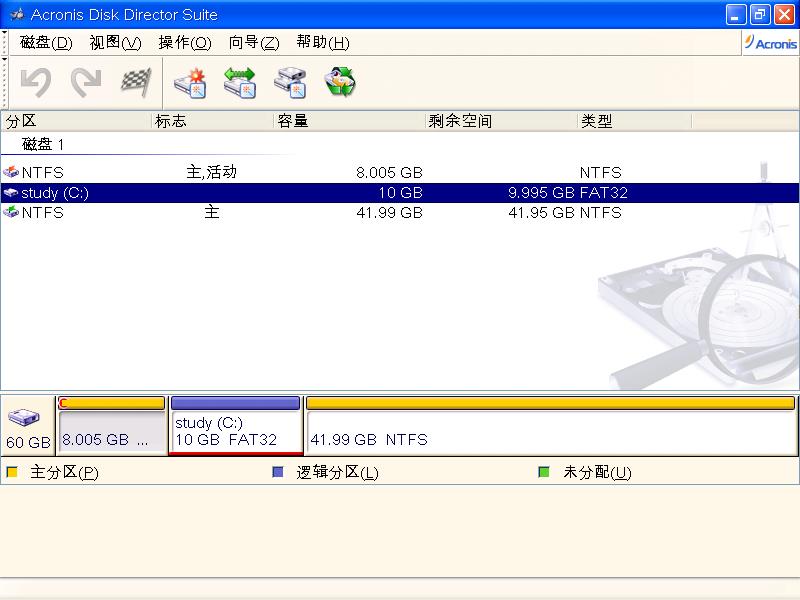This screenshot has width=800, height=600.
Task: Click the application icon in the title bar
Action: (17, 14)
